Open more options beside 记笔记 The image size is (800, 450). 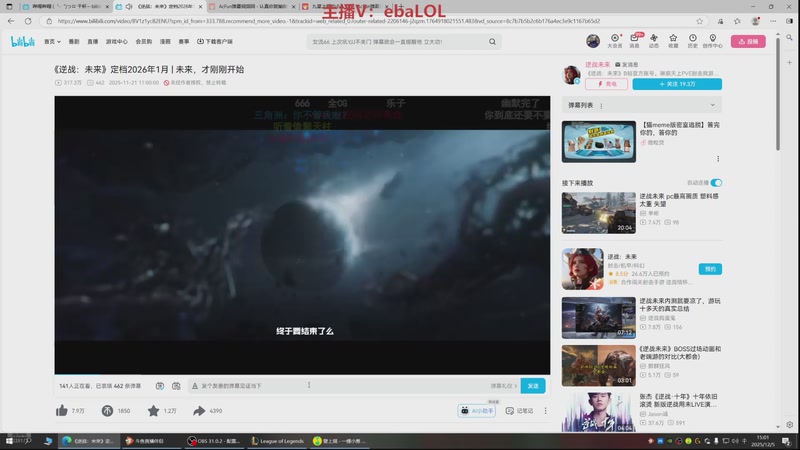545,410
